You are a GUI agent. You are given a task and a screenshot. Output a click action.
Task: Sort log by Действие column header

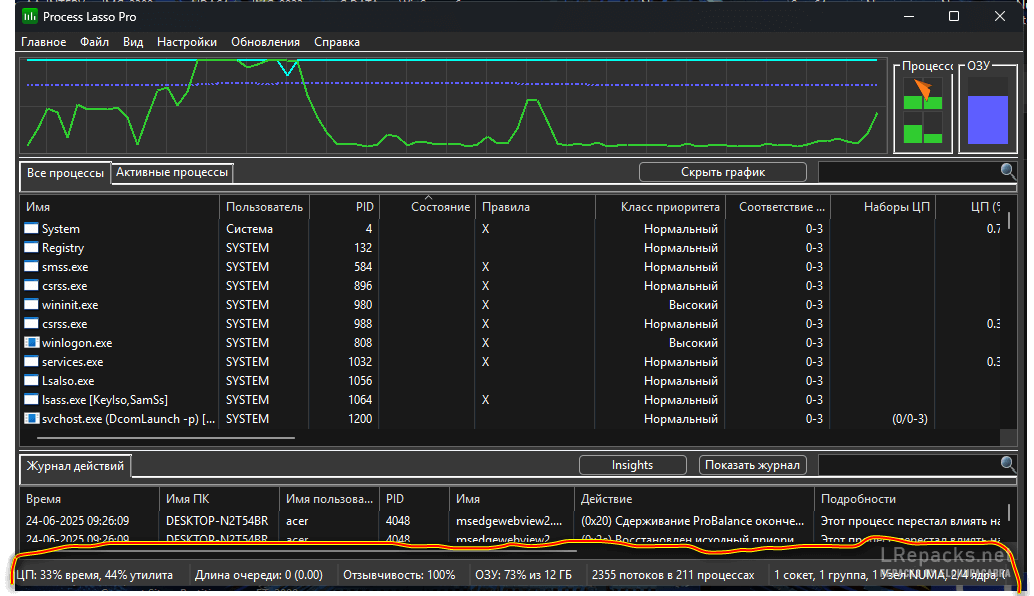tap(694, 499)
